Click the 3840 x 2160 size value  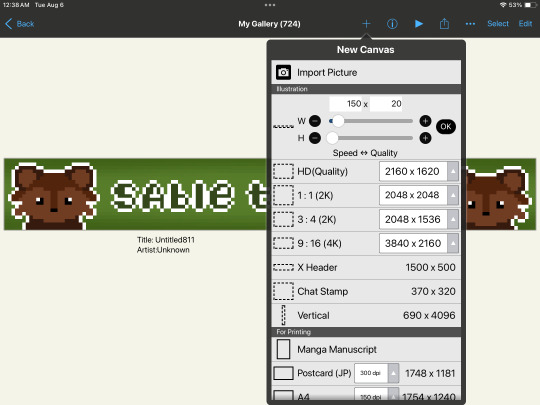point(413,243)
